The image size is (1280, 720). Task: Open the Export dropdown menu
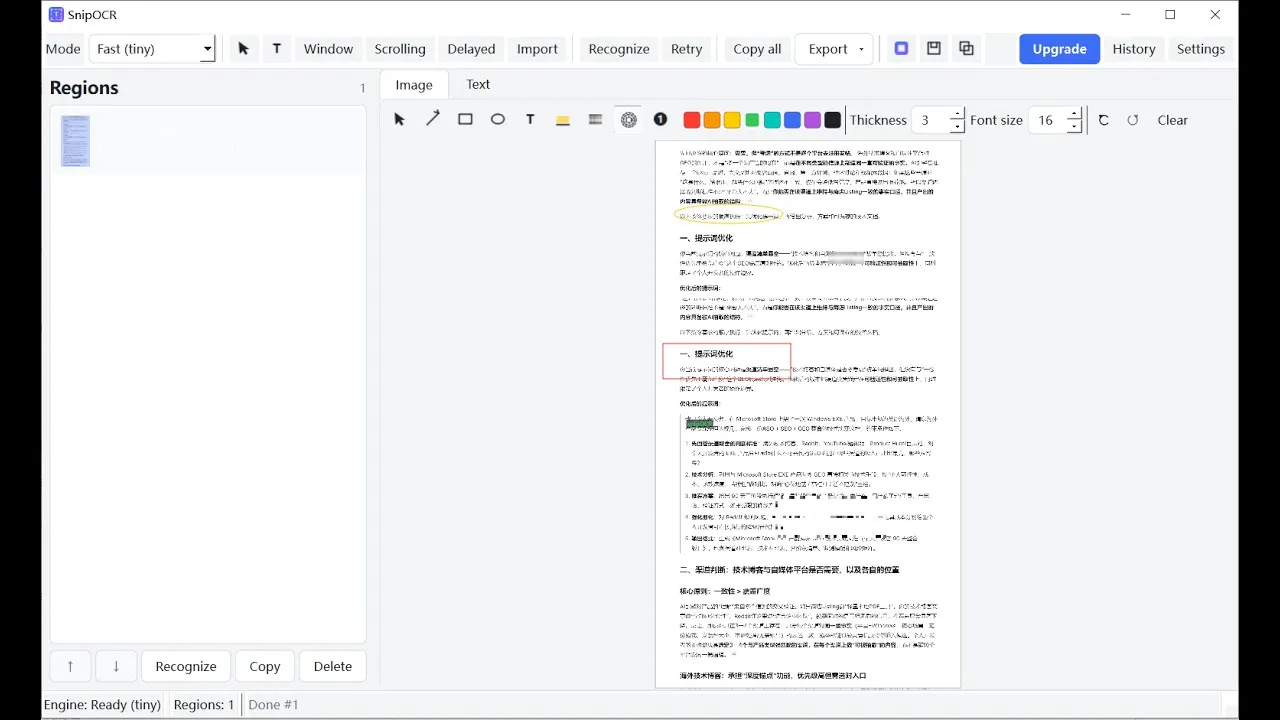[x=834, y=49]
